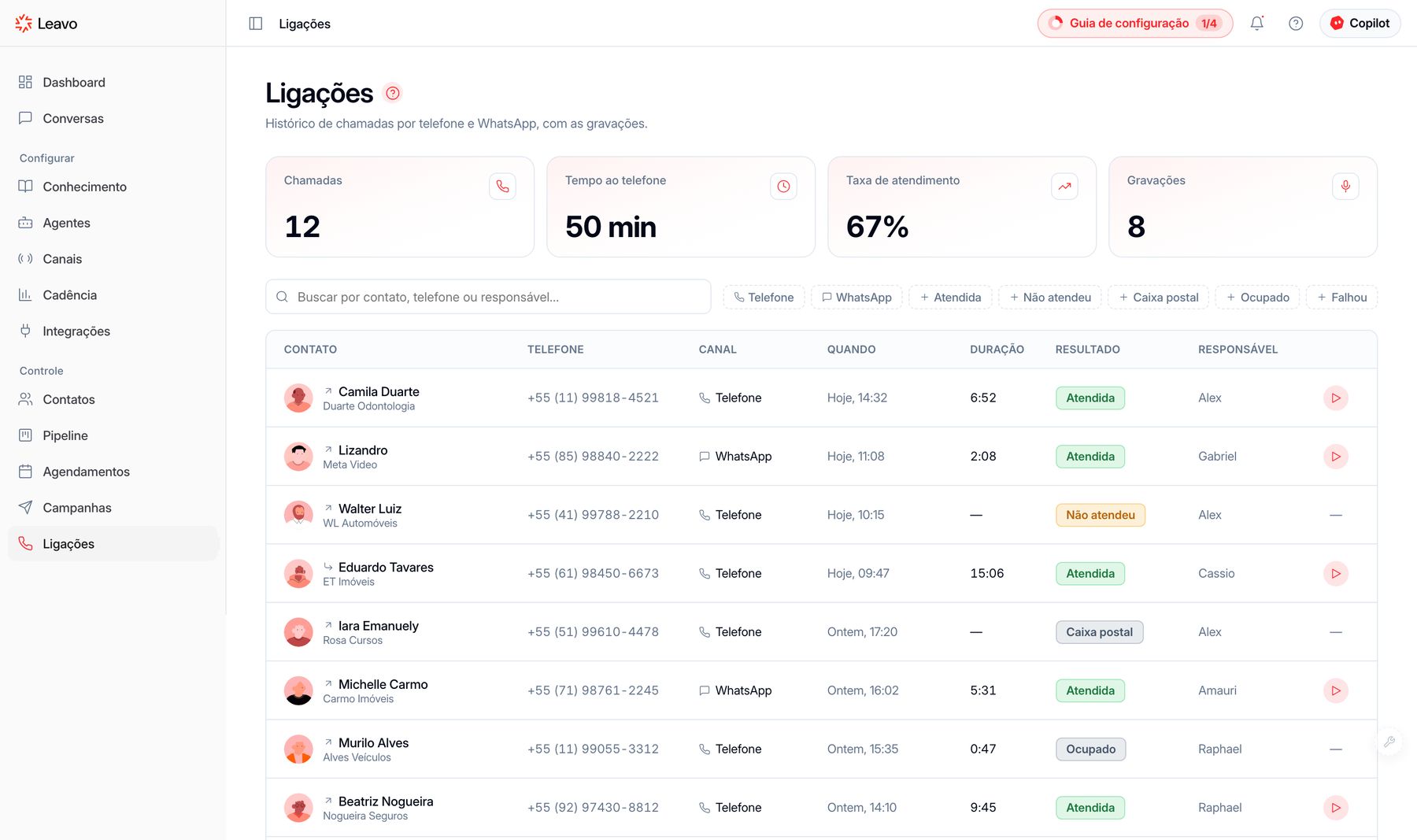Focus the contact search field

click(x=488, y=297)
